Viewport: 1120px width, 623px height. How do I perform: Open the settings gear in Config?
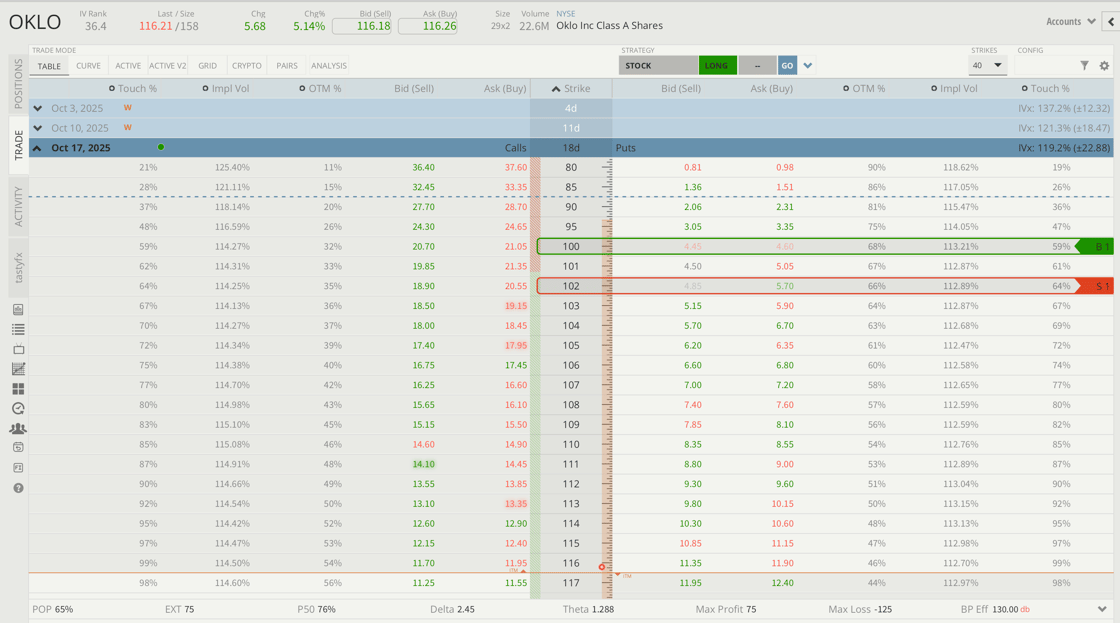click(x=1104, y=66)
